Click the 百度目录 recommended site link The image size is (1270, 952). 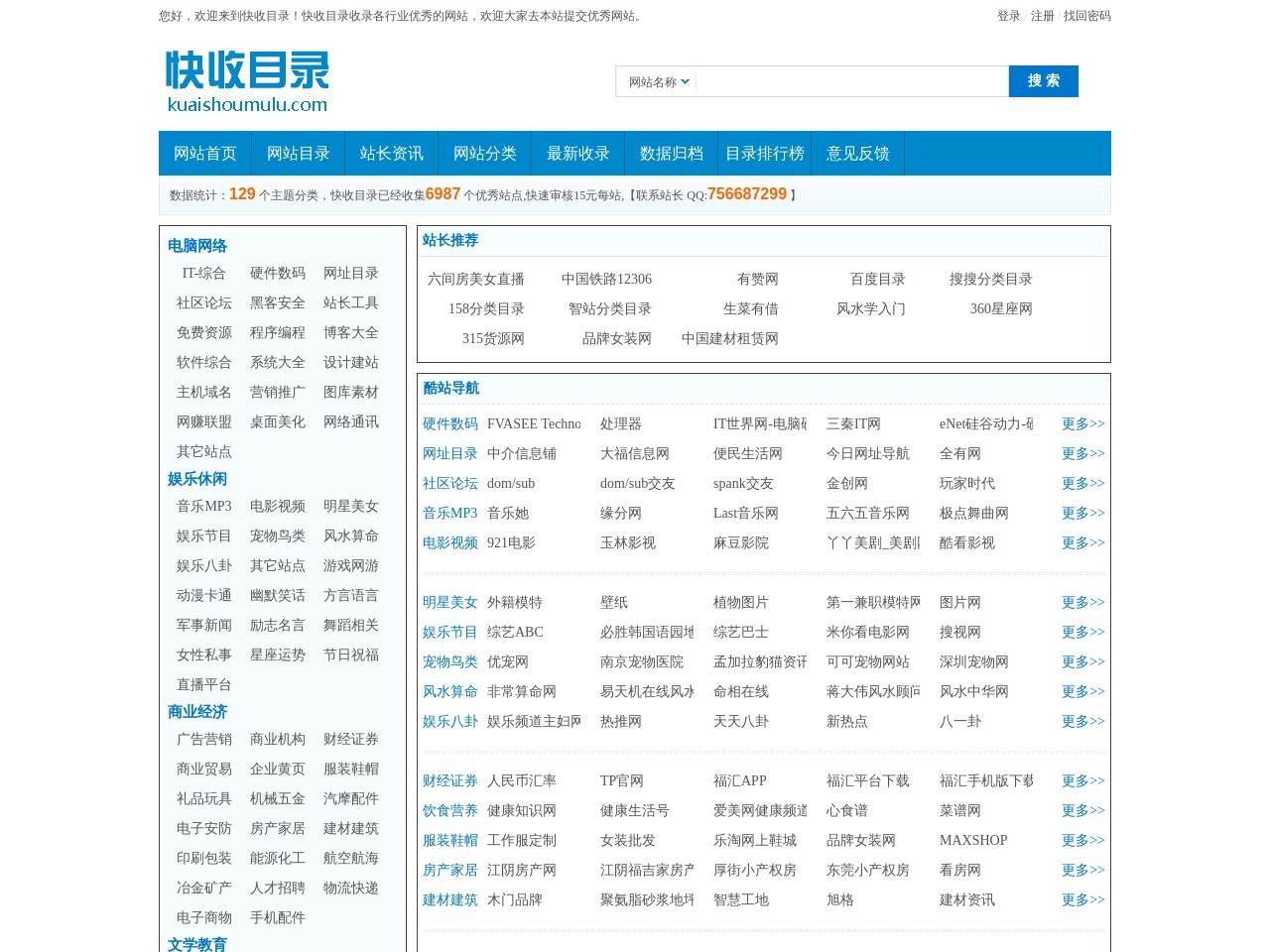click(877, 280)
